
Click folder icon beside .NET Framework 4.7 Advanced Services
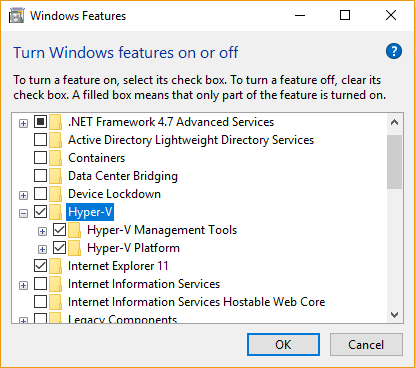pos(56,122)
